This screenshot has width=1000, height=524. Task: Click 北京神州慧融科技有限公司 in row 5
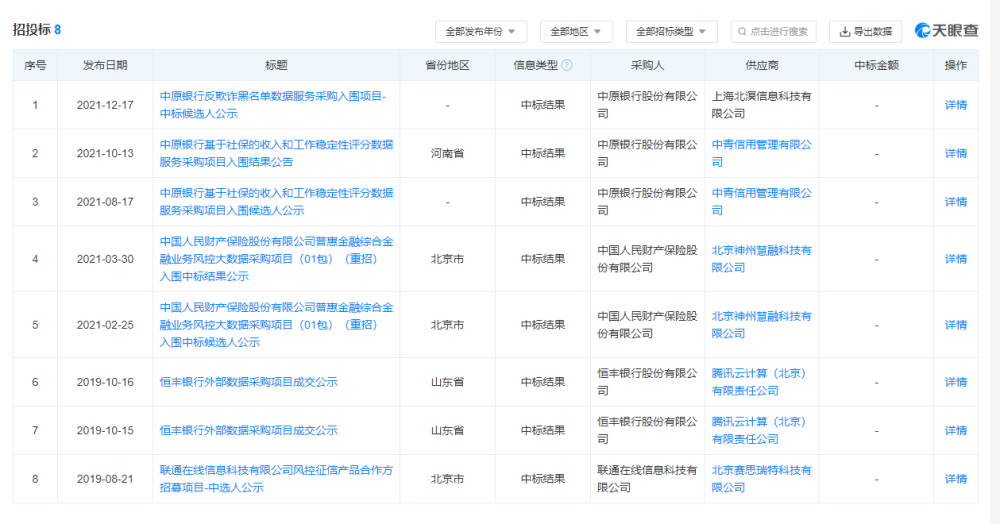click(761, 324)
